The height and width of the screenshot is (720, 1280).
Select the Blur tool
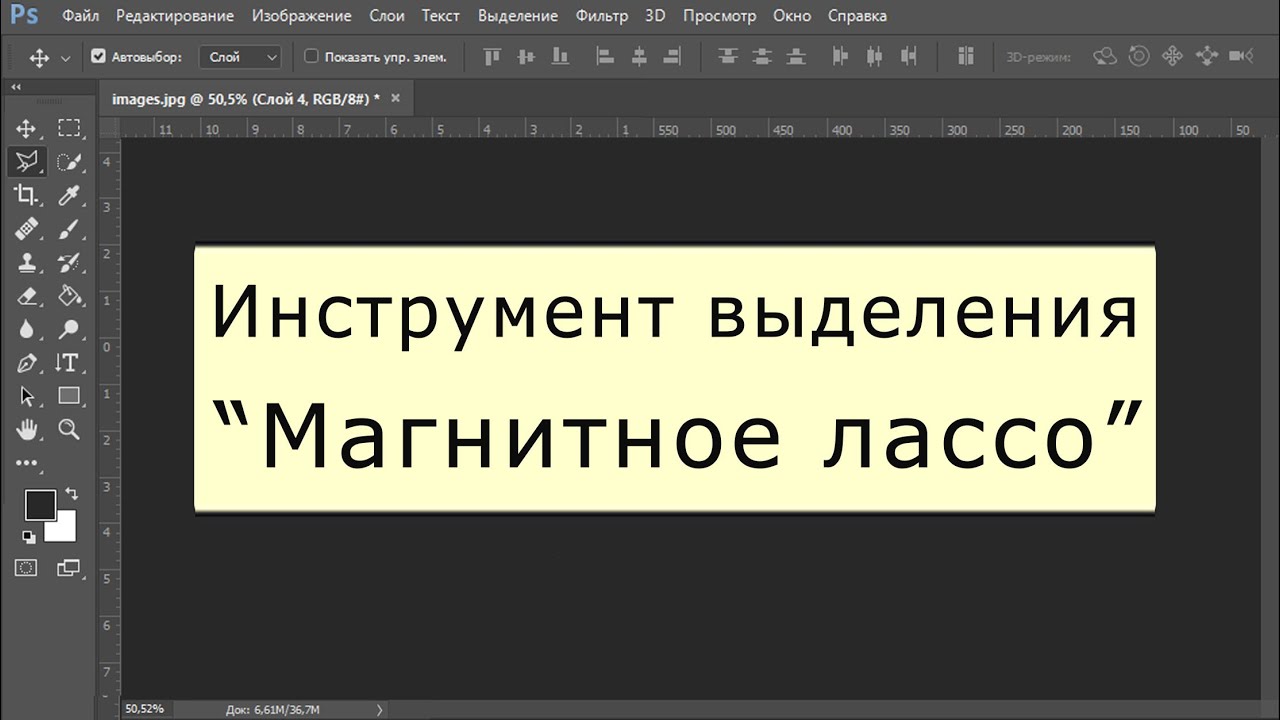26,329
